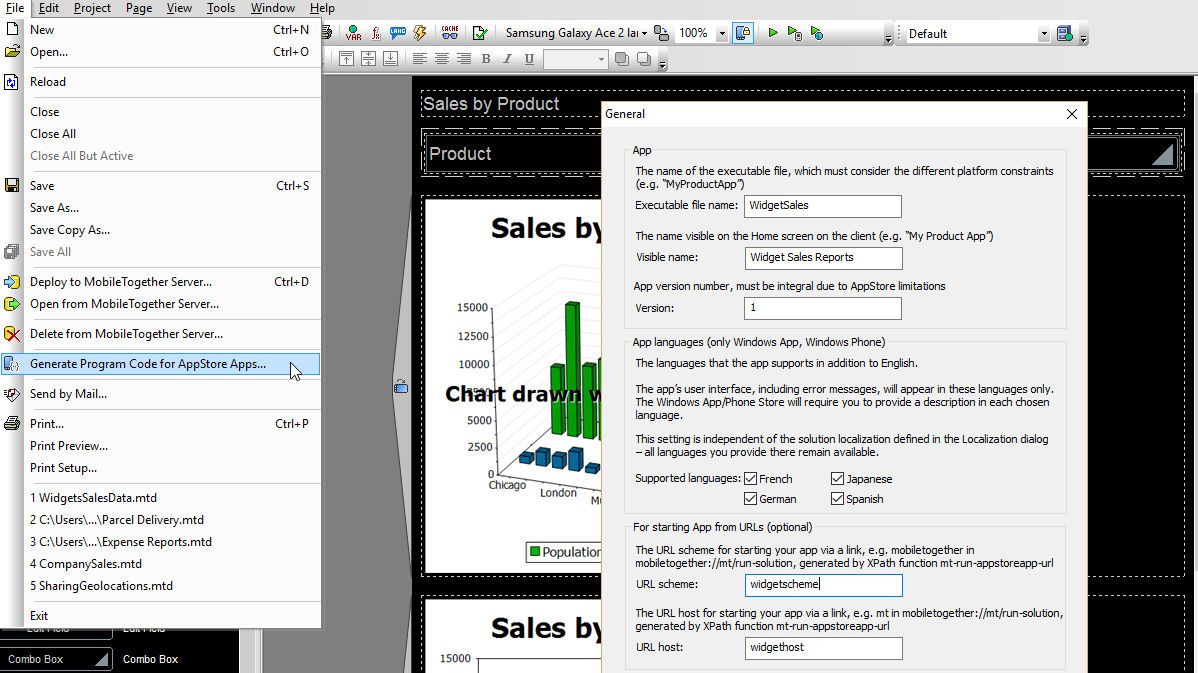Open the Tools menu
The image size is (1198, 673).
(221, 8)
